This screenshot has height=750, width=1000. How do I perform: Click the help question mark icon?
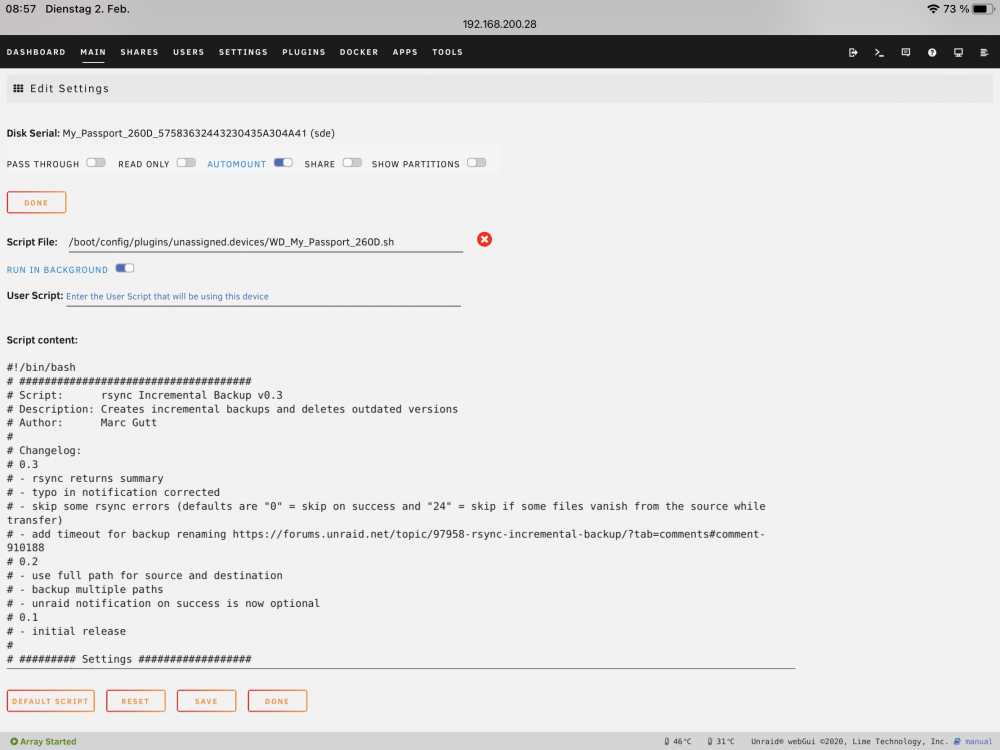pos(932,52)
